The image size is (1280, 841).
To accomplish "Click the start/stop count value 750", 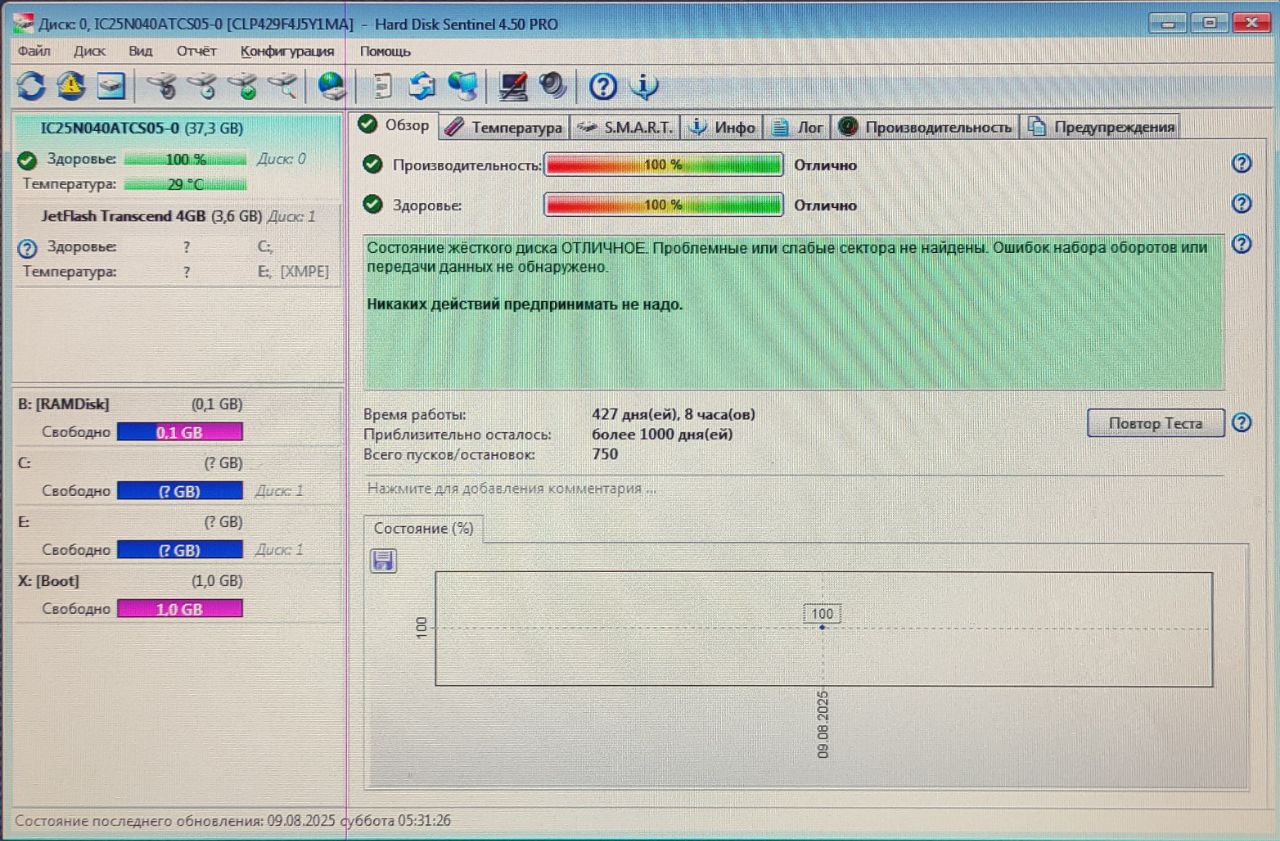I will click(x=605, y=454).
